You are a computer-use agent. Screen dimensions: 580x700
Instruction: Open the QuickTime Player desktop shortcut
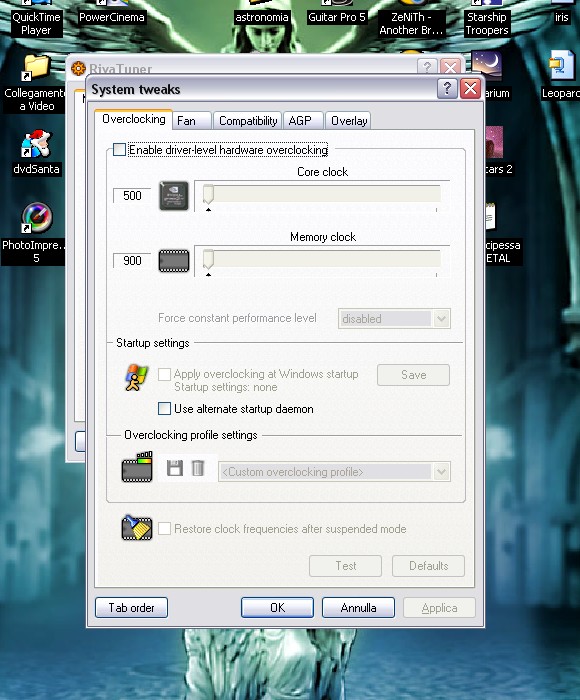tap(36, 19)
